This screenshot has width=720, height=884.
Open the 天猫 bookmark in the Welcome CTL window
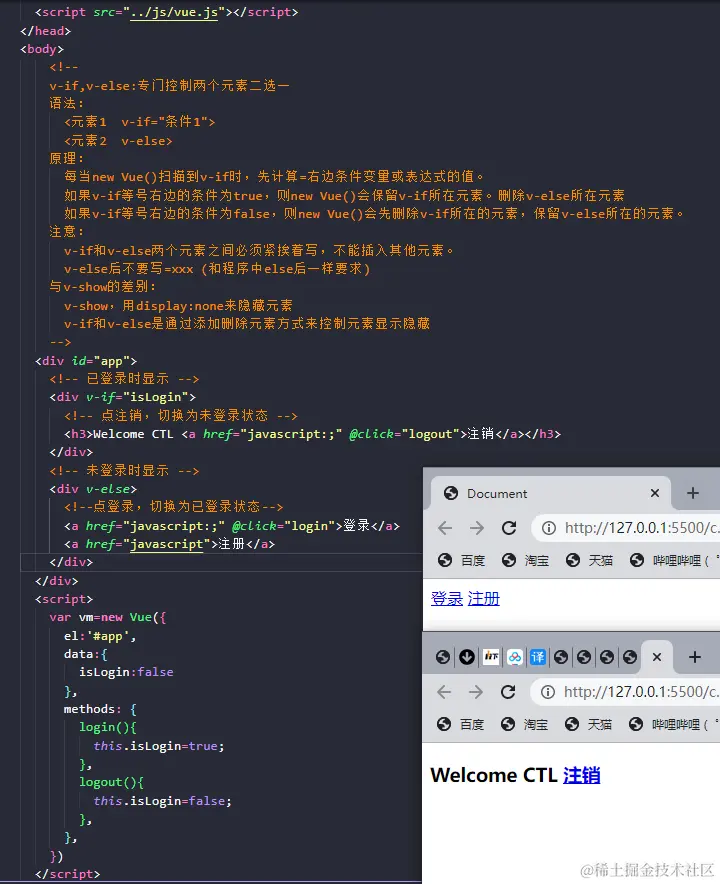coord(588,724)
